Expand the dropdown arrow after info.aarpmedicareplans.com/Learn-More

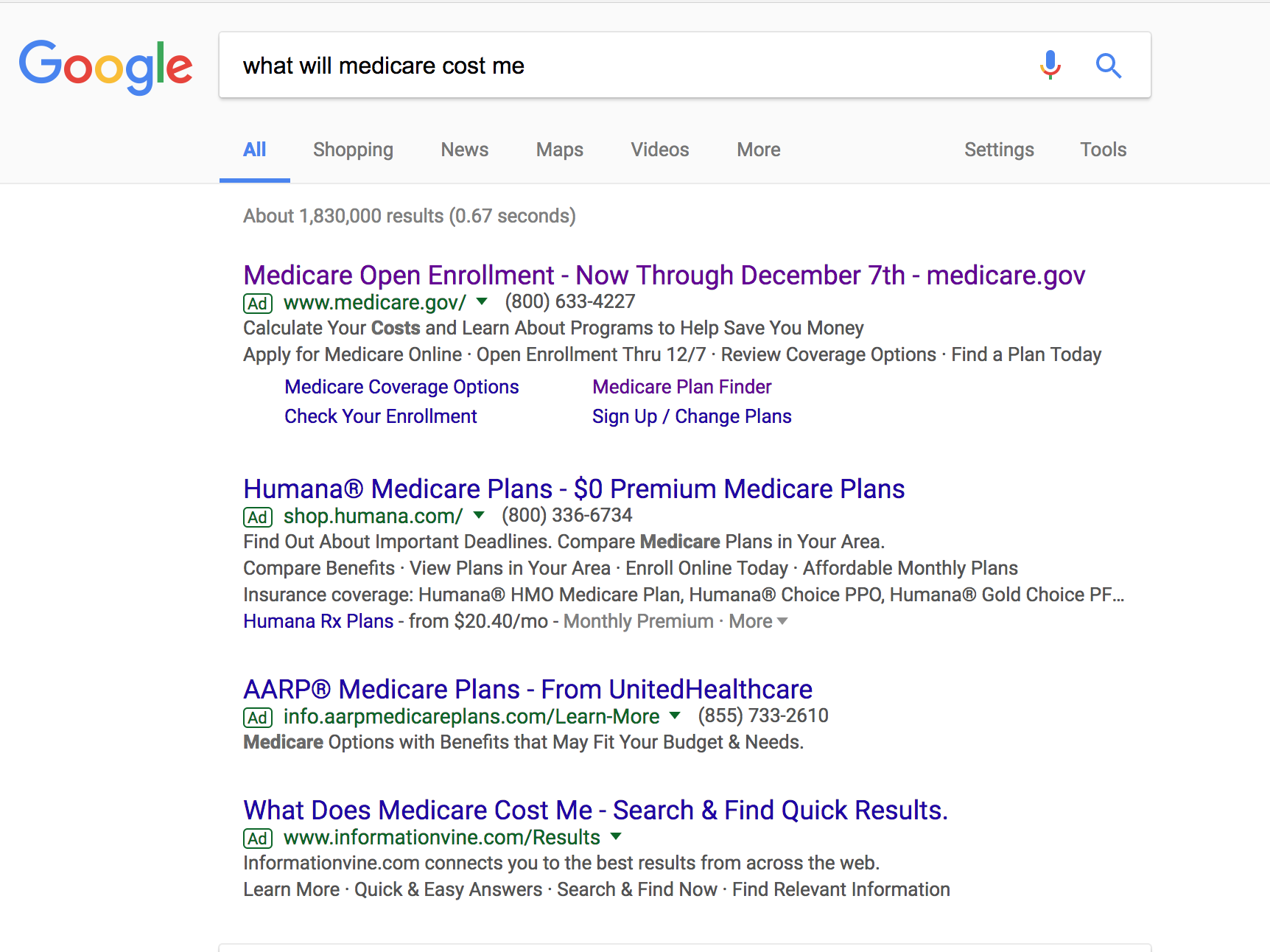[x=675, y=715]
